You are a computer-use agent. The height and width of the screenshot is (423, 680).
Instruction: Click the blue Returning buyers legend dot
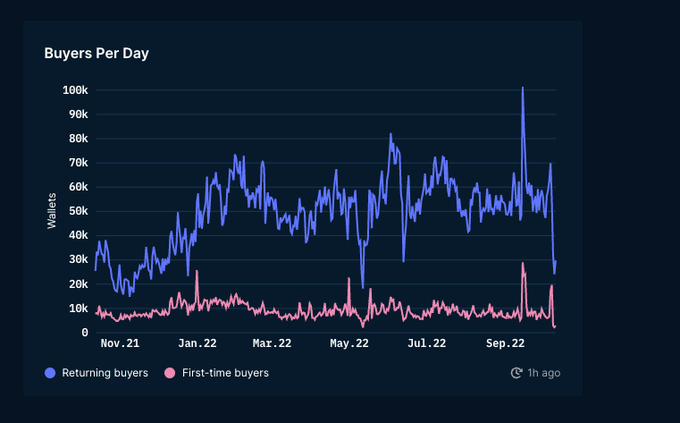pos(51,373)
